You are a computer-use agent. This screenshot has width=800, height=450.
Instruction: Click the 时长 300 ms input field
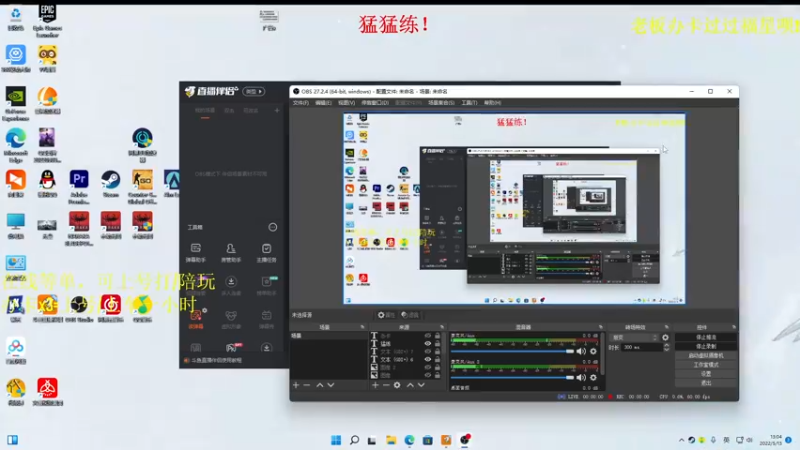[x=641, y=347]
